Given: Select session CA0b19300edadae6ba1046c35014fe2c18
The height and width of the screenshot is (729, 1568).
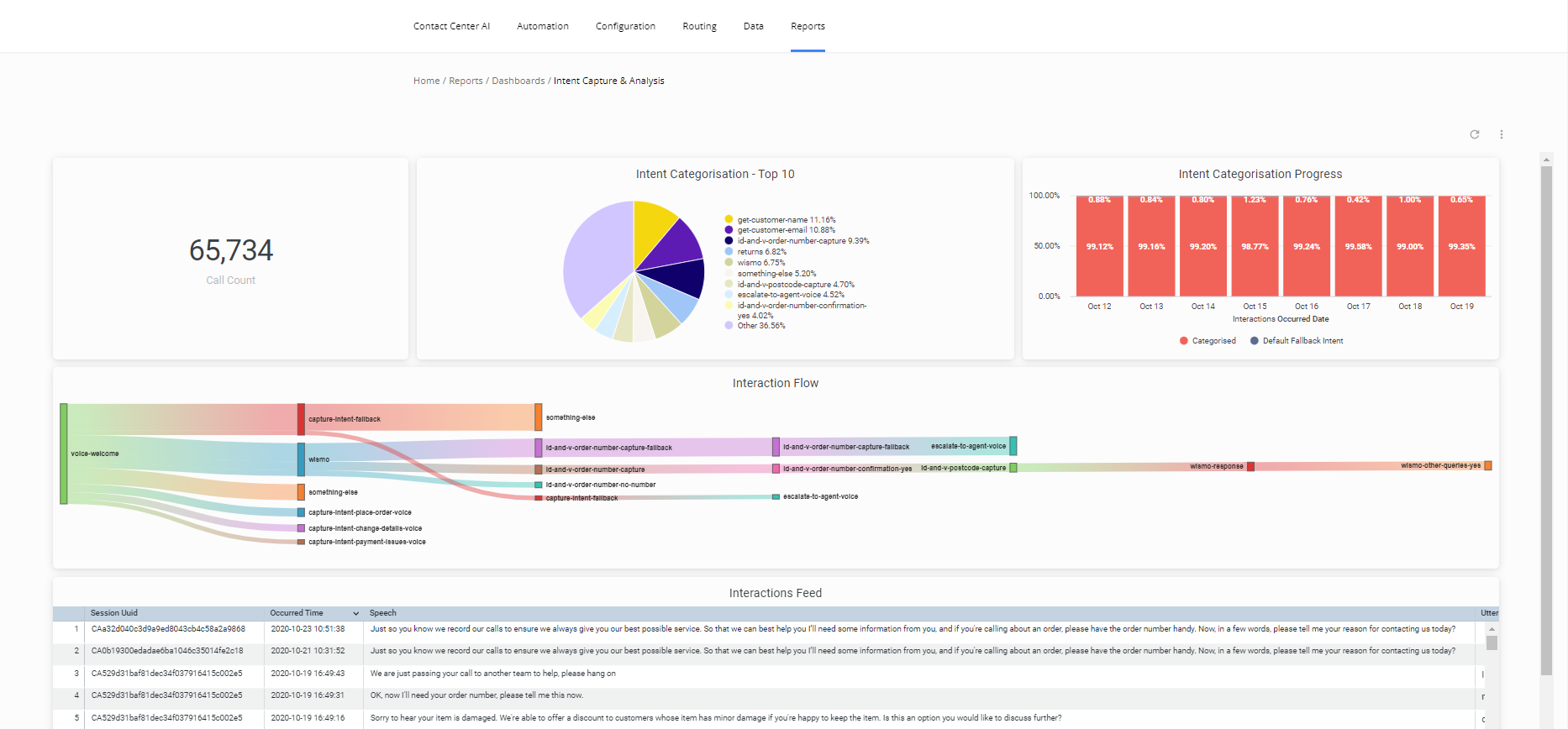Looking at the screenshot, I should click(x=167, y=651).
